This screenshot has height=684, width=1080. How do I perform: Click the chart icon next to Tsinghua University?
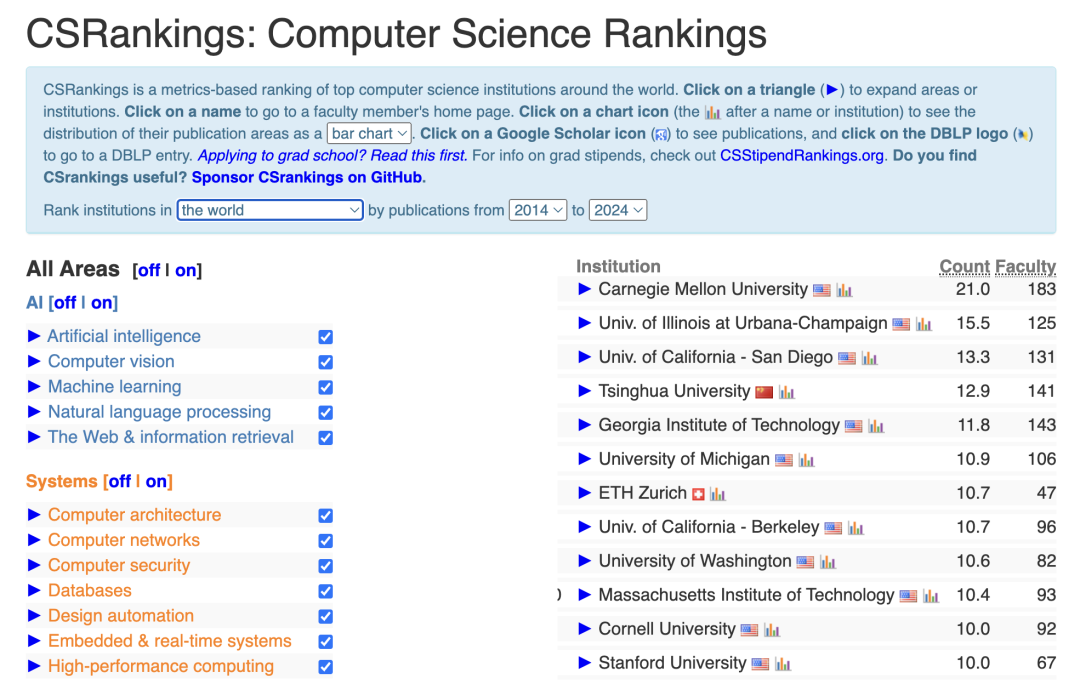[787, 393]
